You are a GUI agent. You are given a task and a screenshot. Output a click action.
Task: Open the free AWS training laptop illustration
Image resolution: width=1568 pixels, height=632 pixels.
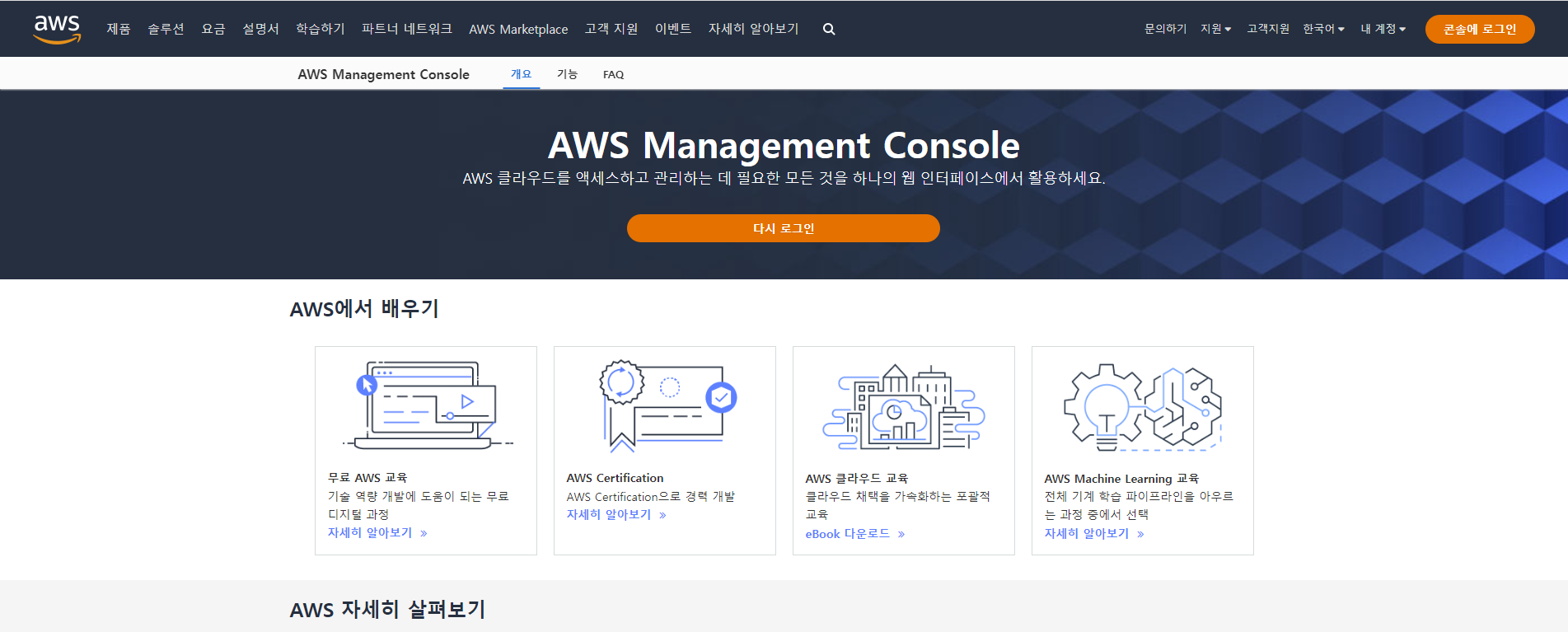(426, 405)
